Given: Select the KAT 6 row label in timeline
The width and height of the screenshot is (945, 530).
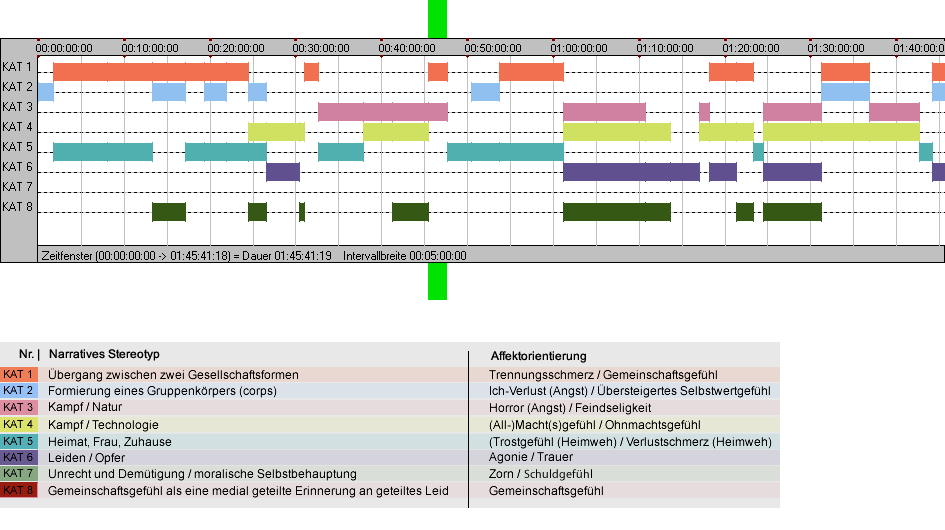Looking at the screenshot, I should [x=17, y=166].
